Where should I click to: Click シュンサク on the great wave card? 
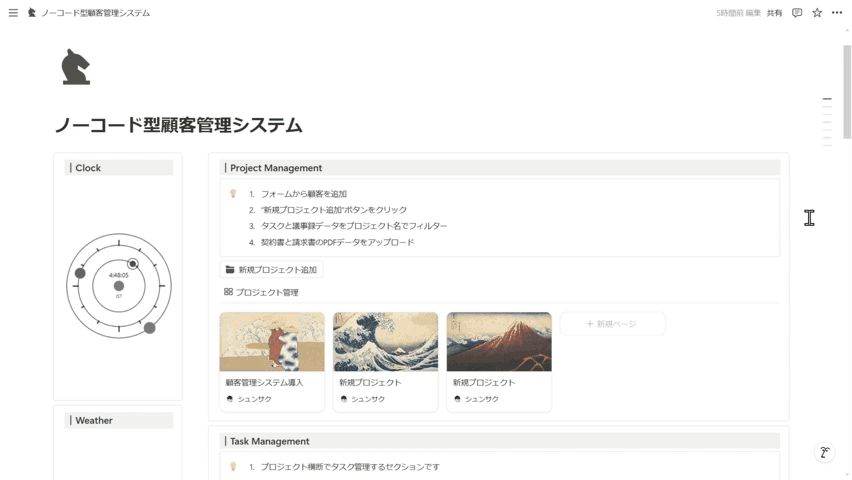368,398
